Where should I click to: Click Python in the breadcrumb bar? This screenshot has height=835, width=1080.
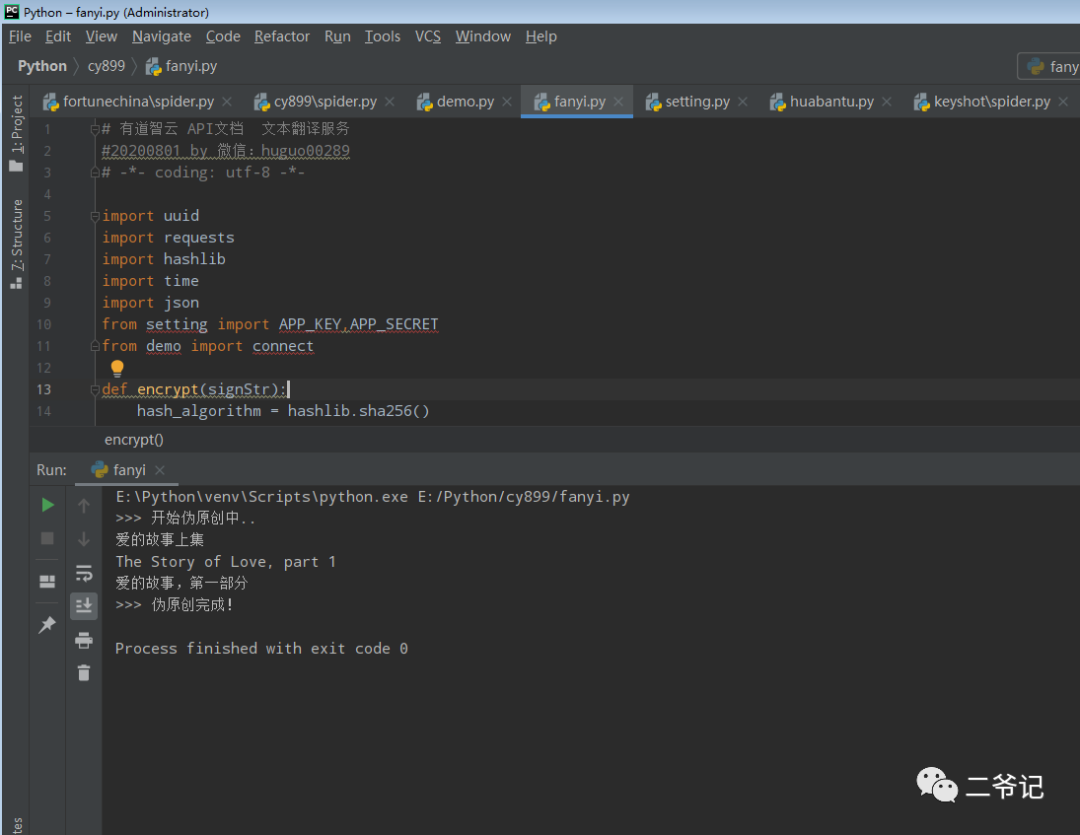point(42,66)
